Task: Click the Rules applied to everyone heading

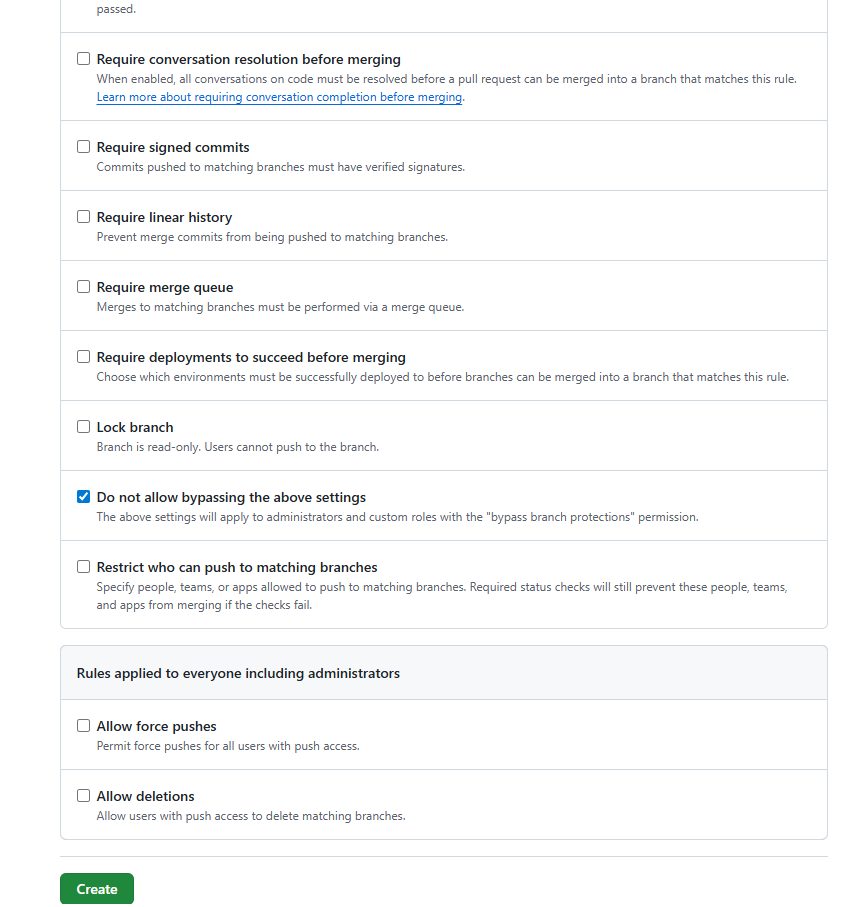Action: point(238,674)
